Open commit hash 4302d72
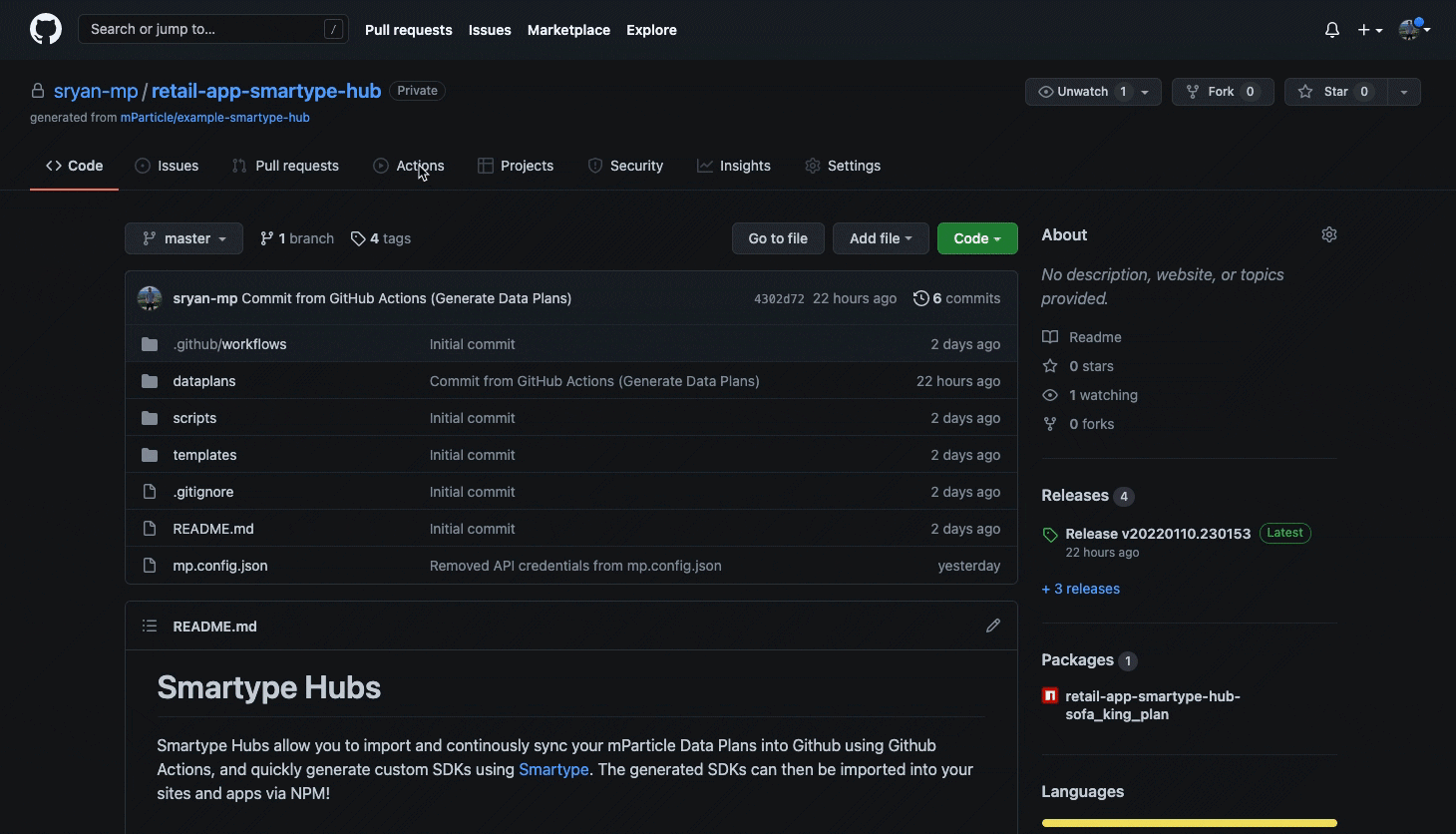The width and height of the screenshot is (1456, 834). click(x=779, y=299)
